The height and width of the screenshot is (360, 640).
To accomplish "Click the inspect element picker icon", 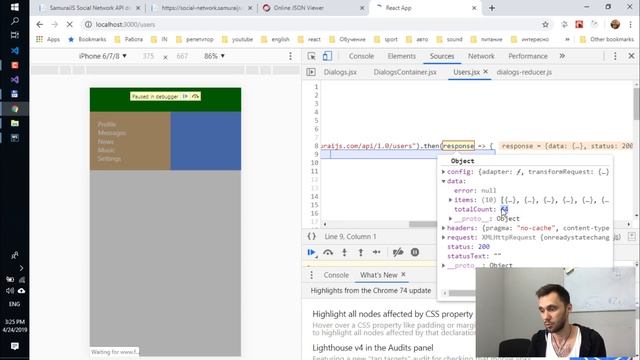I will [311, 56].
